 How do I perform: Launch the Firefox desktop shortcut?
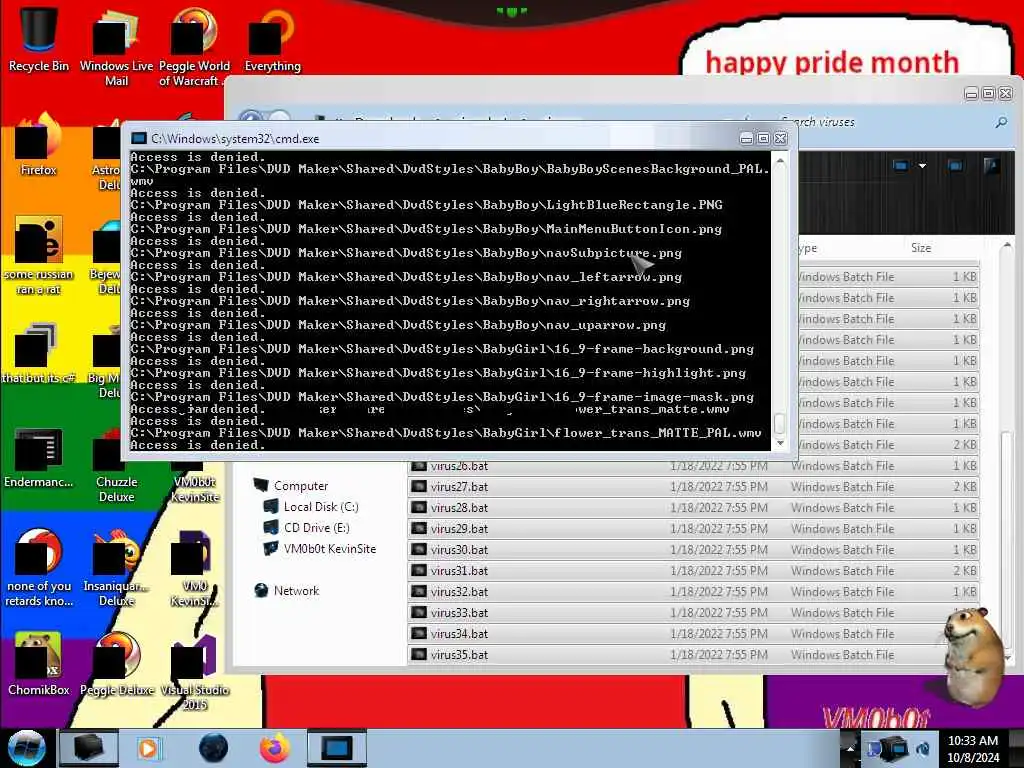coord(39,146)
